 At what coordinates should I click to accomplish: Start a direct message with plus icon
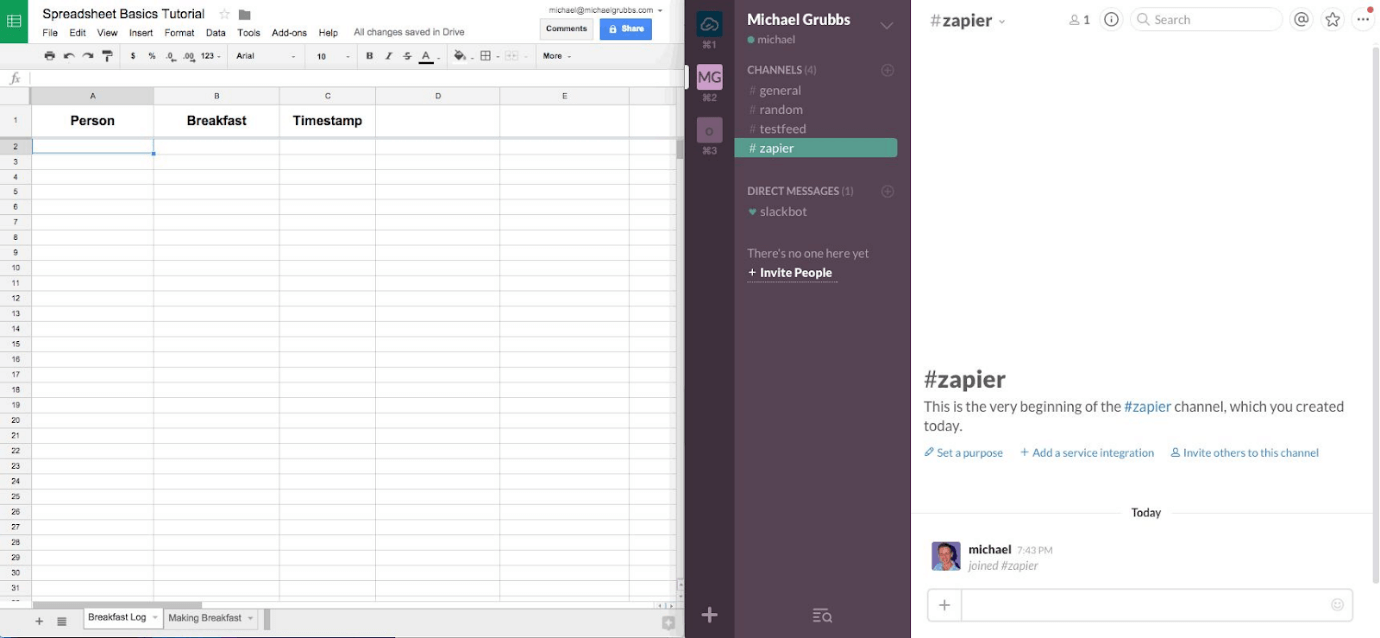tap(887, 191)
